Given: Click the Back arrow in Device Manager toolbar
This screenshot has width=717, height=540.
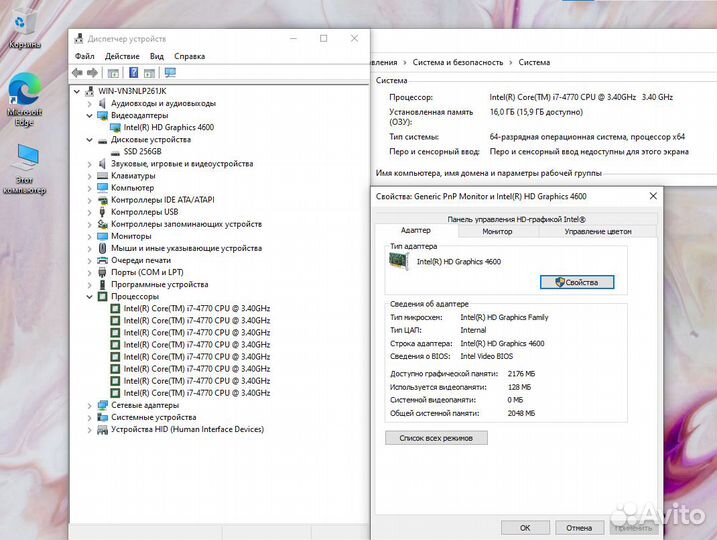Looking at the screenshot, I should tap(77, 73).
